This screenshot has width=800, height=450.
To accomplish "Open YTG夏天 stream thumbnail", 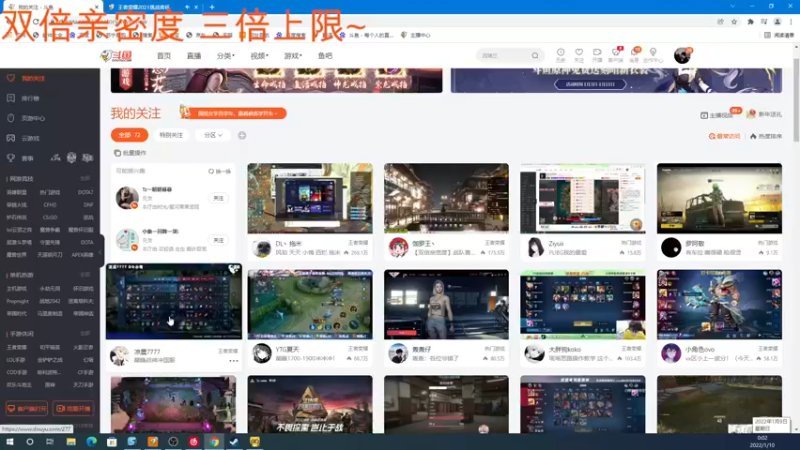I will pyautogui.click(x=310, y=305).
